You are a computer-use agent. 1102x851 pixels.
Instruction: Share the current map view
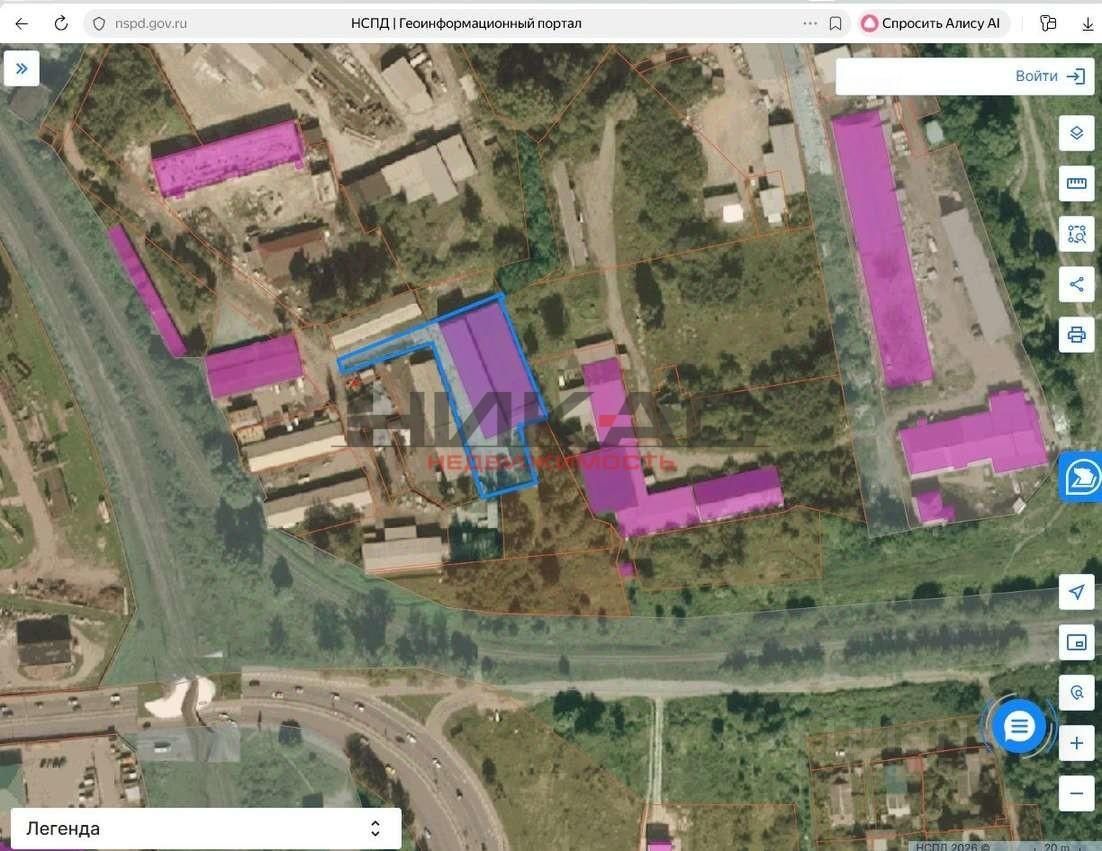[x=1076, y=285]
